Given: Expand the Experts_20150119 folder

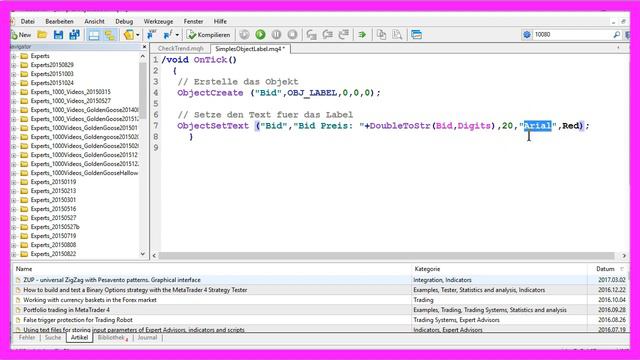Looking at the screenshot, I should (13, 182).
